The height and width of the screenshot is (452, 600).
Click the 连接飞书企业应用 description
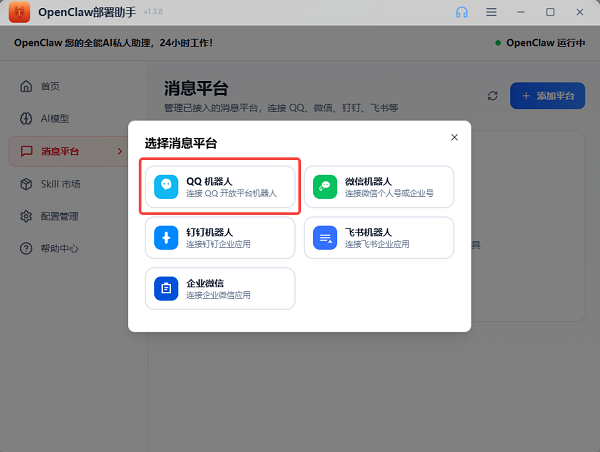(377, 244)
